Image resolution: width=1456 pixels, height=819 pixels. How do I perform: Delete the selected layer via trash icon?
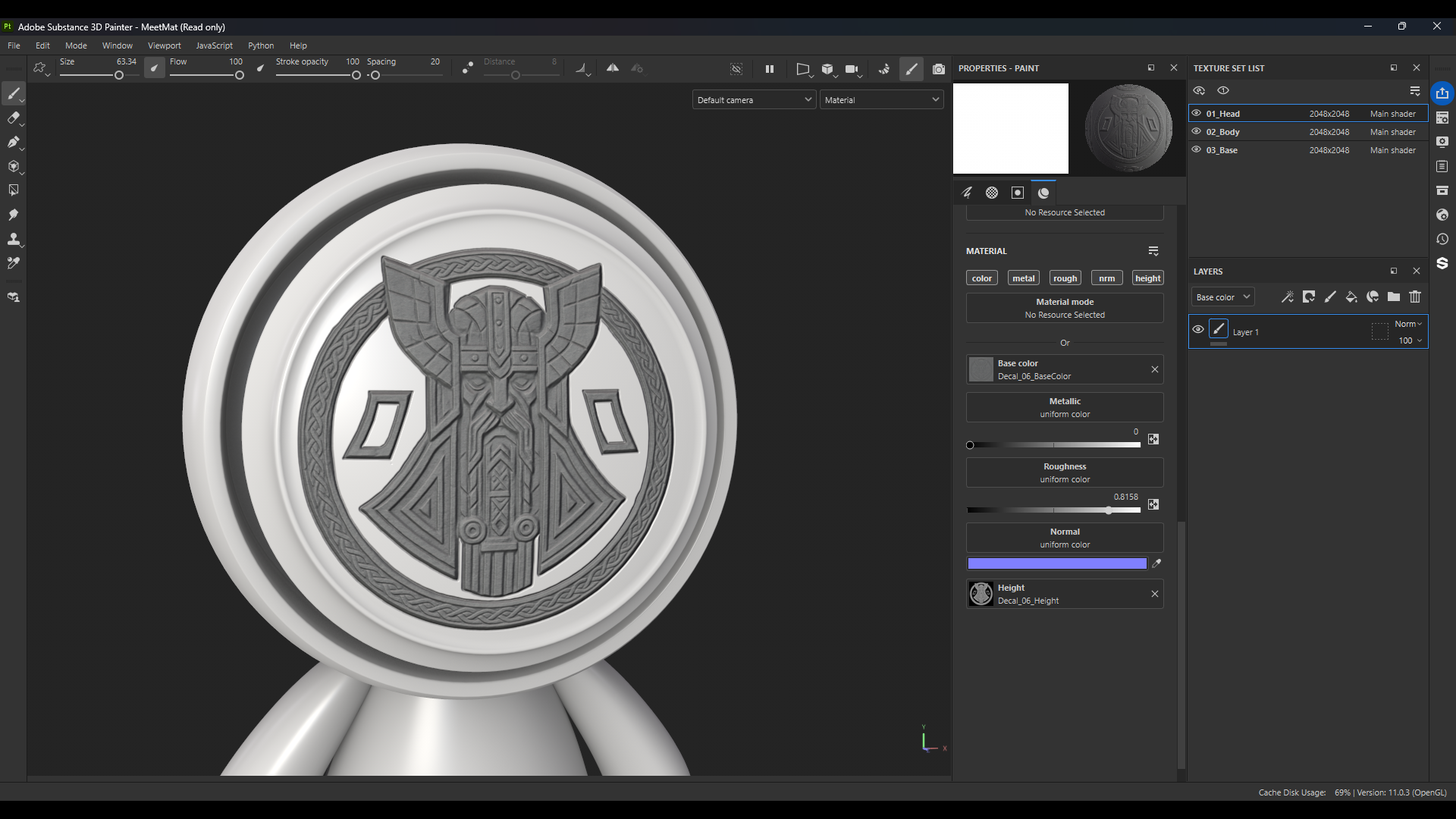1415,297
